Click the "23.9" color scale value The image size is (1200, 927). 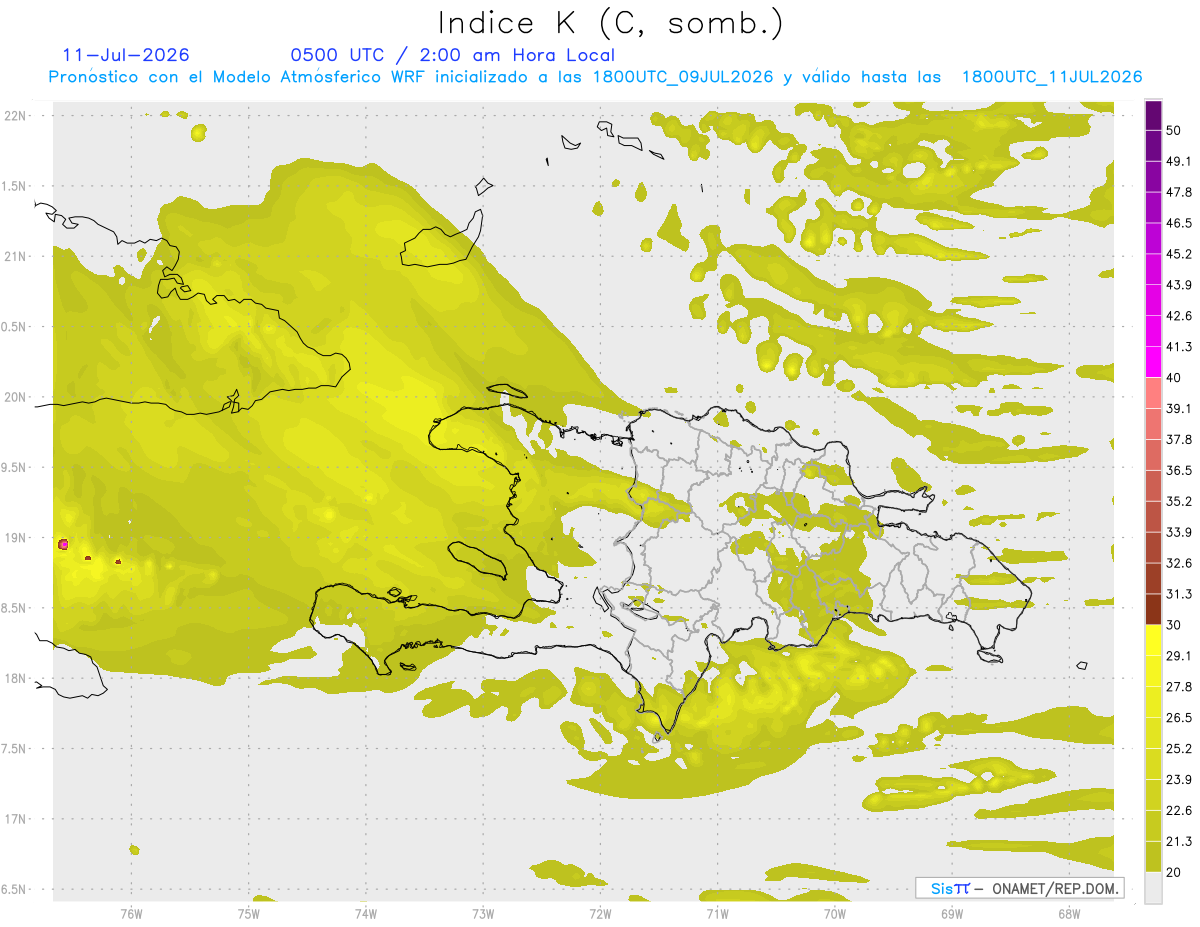pos(1179,780)
